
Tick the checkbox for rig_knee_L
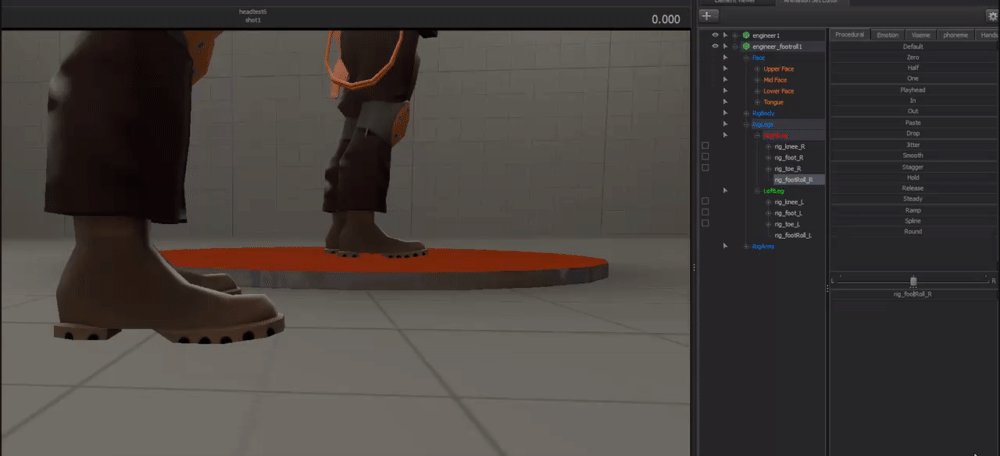[705, 201]
